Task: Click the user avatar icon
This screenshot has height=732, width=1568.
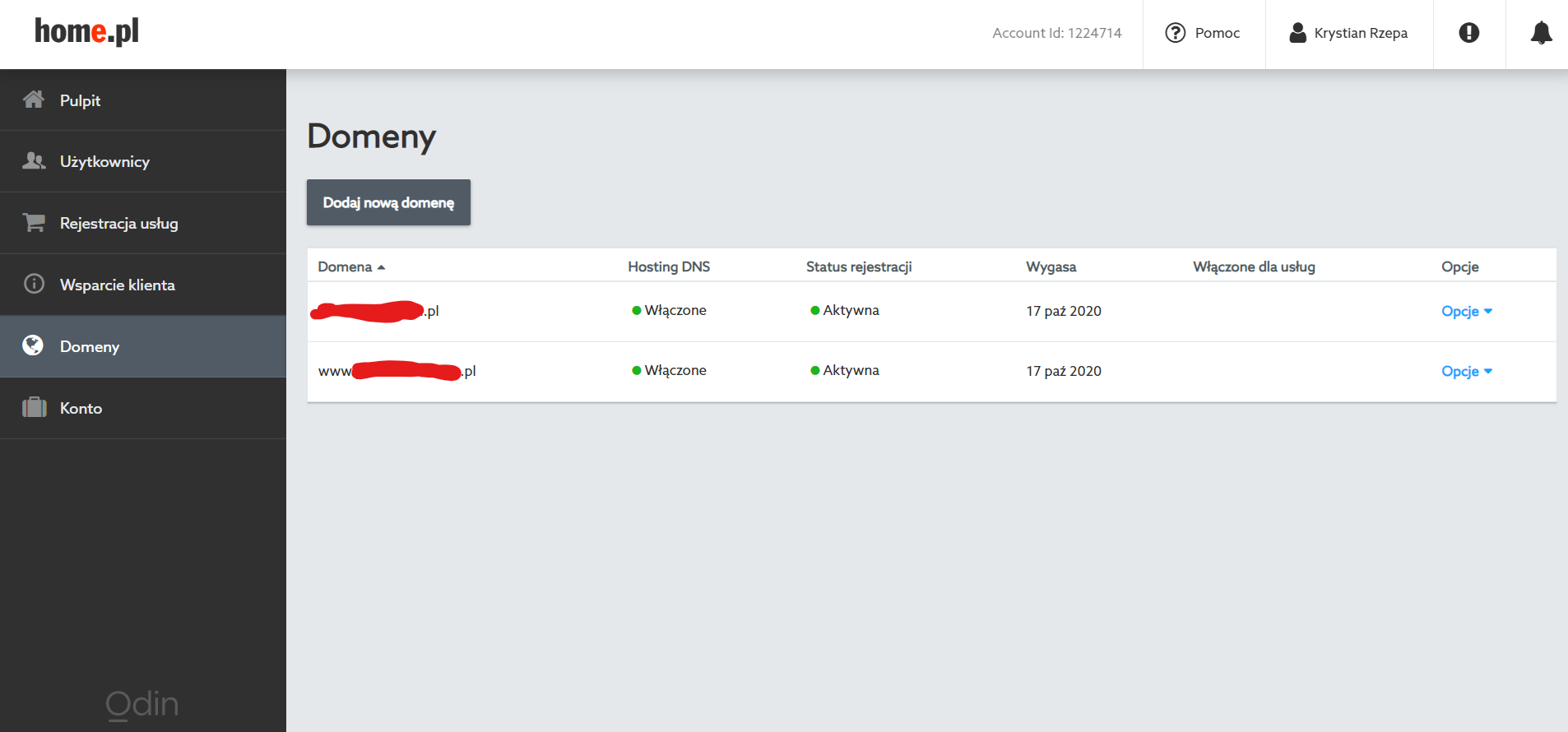Action: pos(1297,33)
